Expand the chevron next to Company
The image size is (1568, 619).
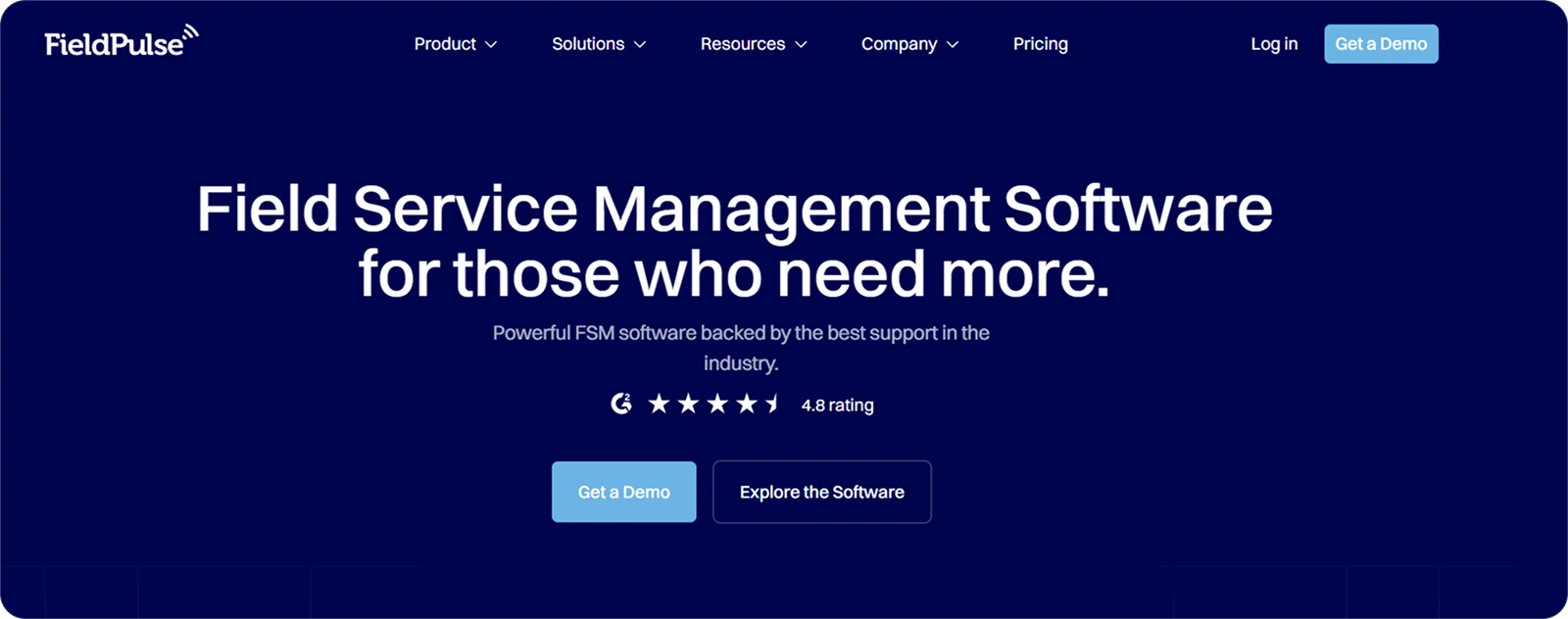953,45
